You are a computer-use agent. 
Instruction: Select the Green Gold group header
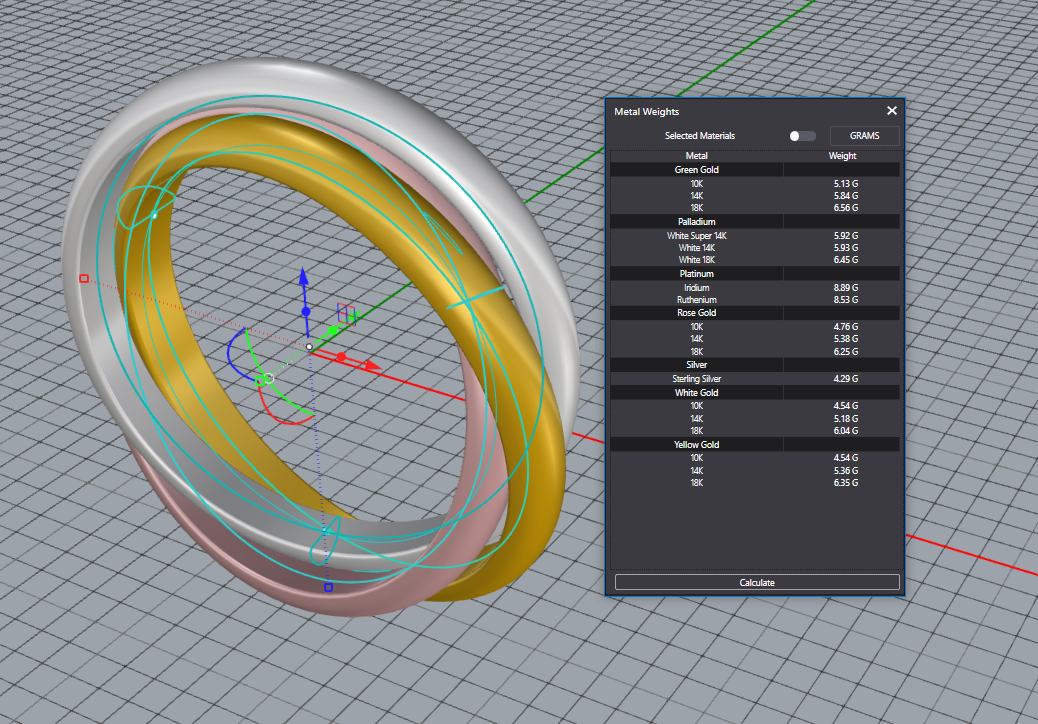696,170
